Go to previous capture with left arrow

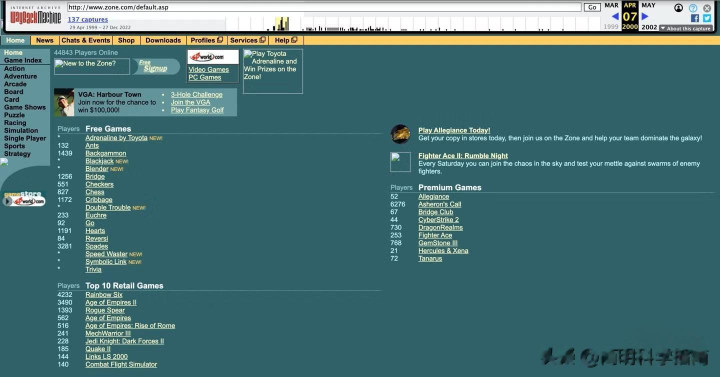[x=615, y=17]
